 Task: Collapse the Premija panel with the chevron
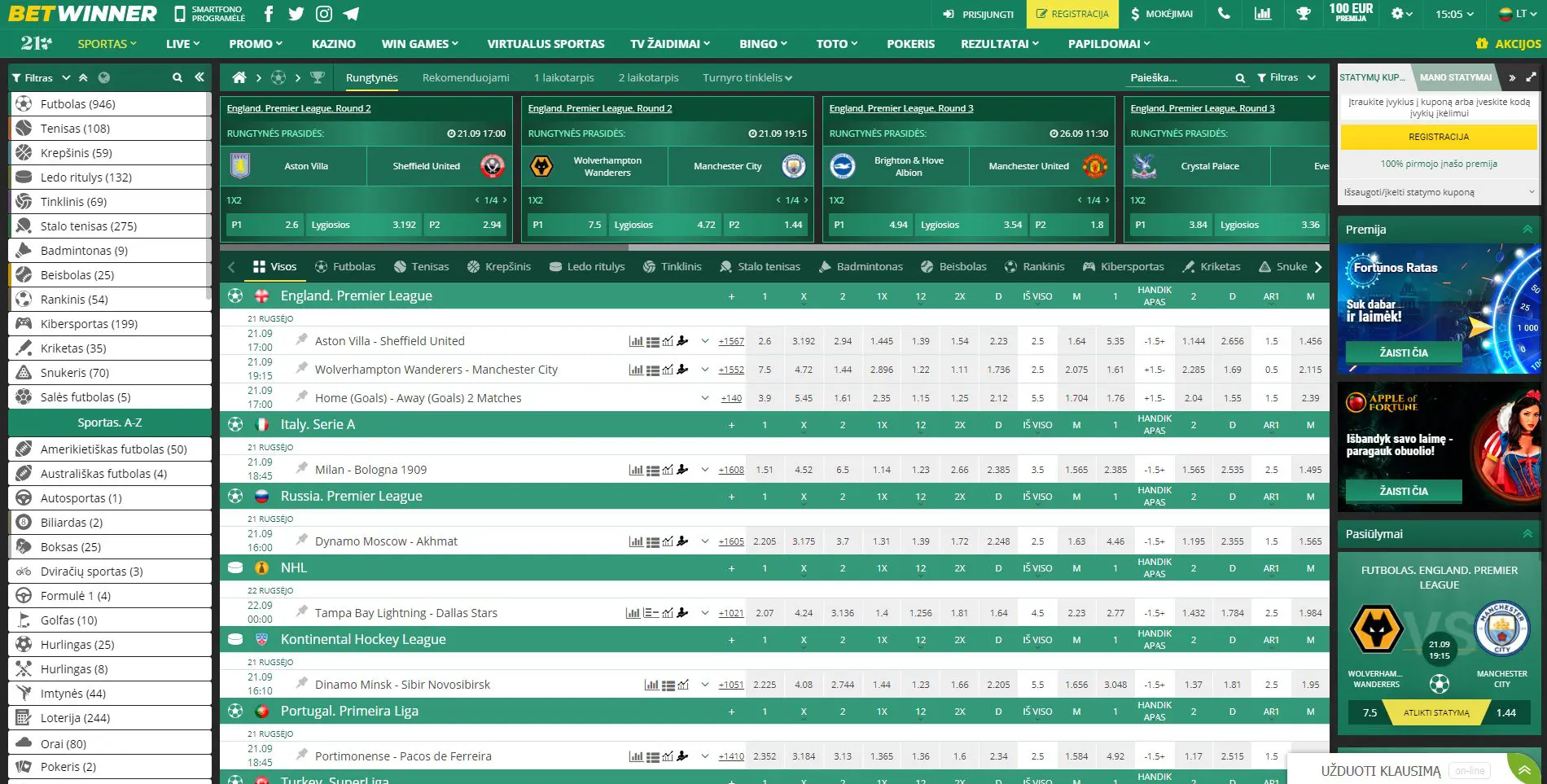(x=1526, y=230)
